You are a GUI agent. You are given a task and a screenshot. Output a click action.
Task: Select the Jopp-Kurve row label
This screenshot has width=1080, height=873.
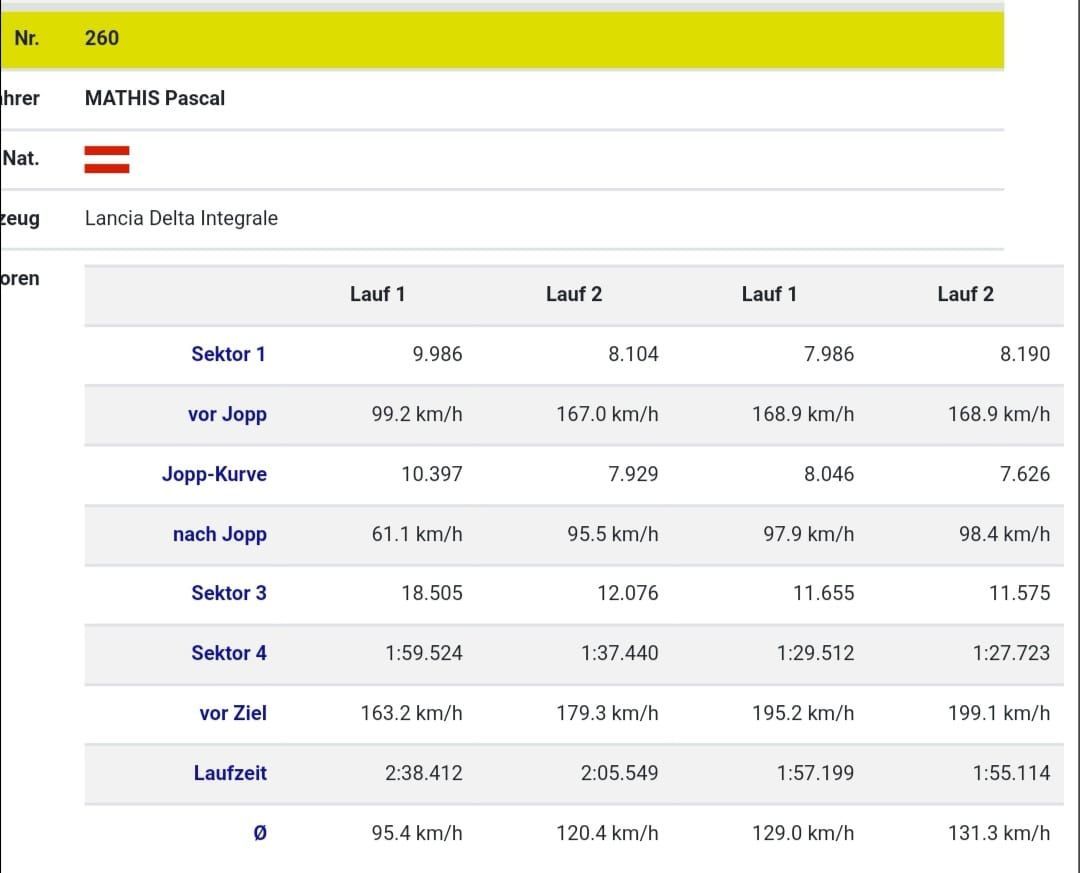coord(214,474)
